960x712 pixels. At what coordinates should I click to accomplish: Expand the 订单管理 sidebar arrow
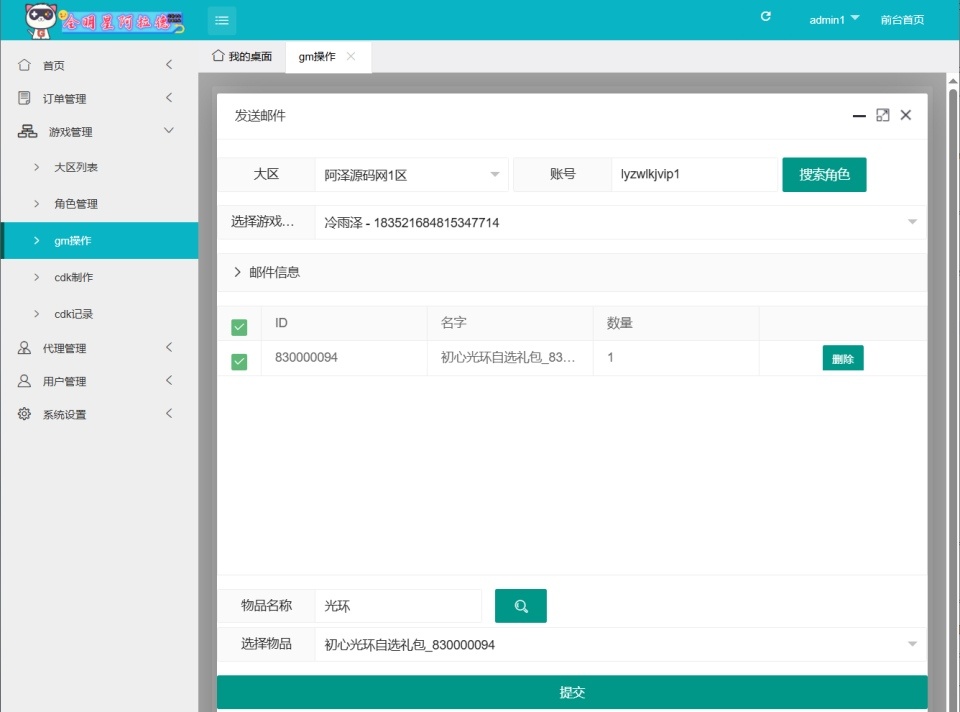pyautogui.click(x=169, y=97)
